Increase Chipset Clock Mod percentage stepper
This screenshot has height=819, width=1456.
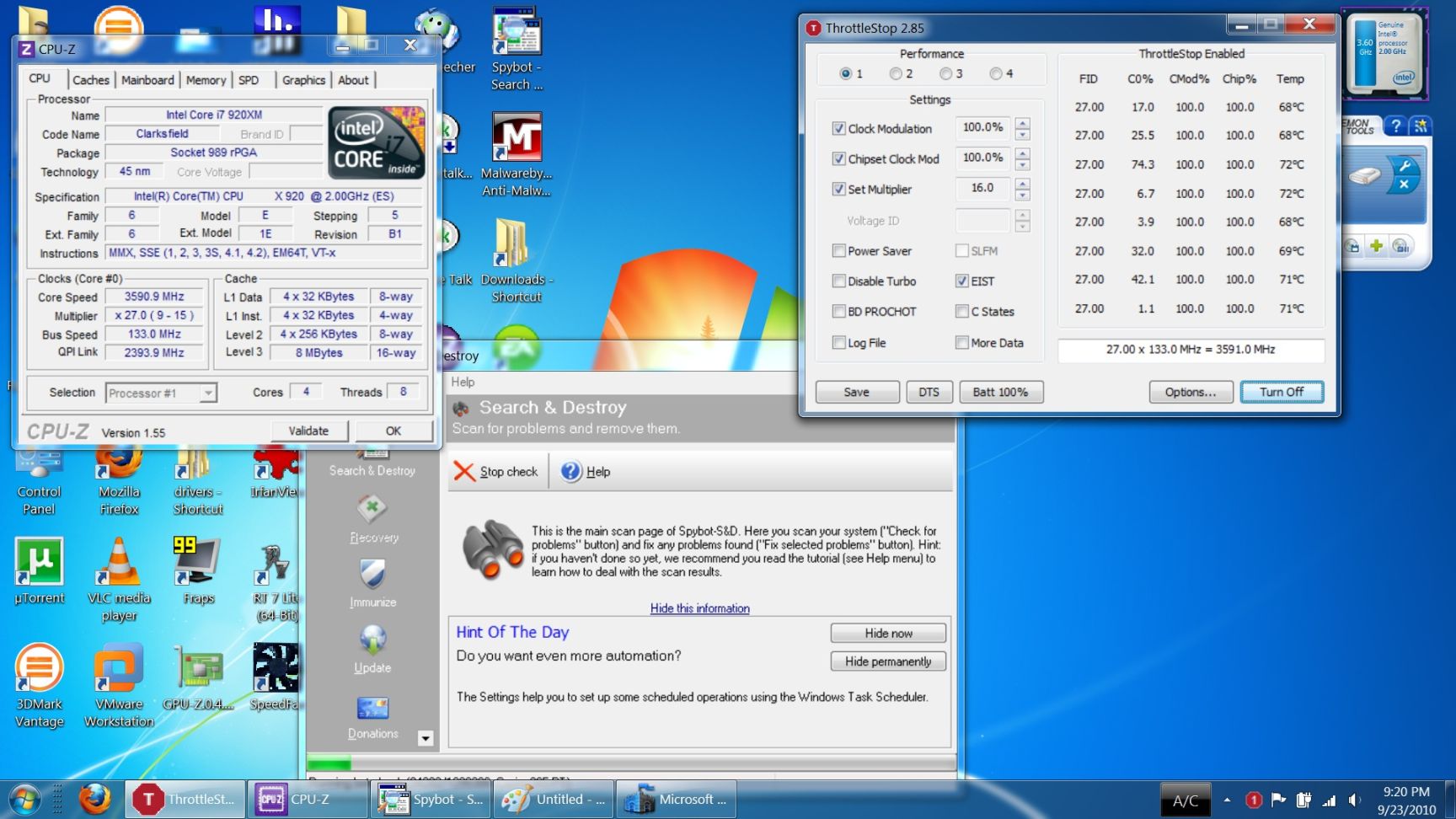[1022, 153]
